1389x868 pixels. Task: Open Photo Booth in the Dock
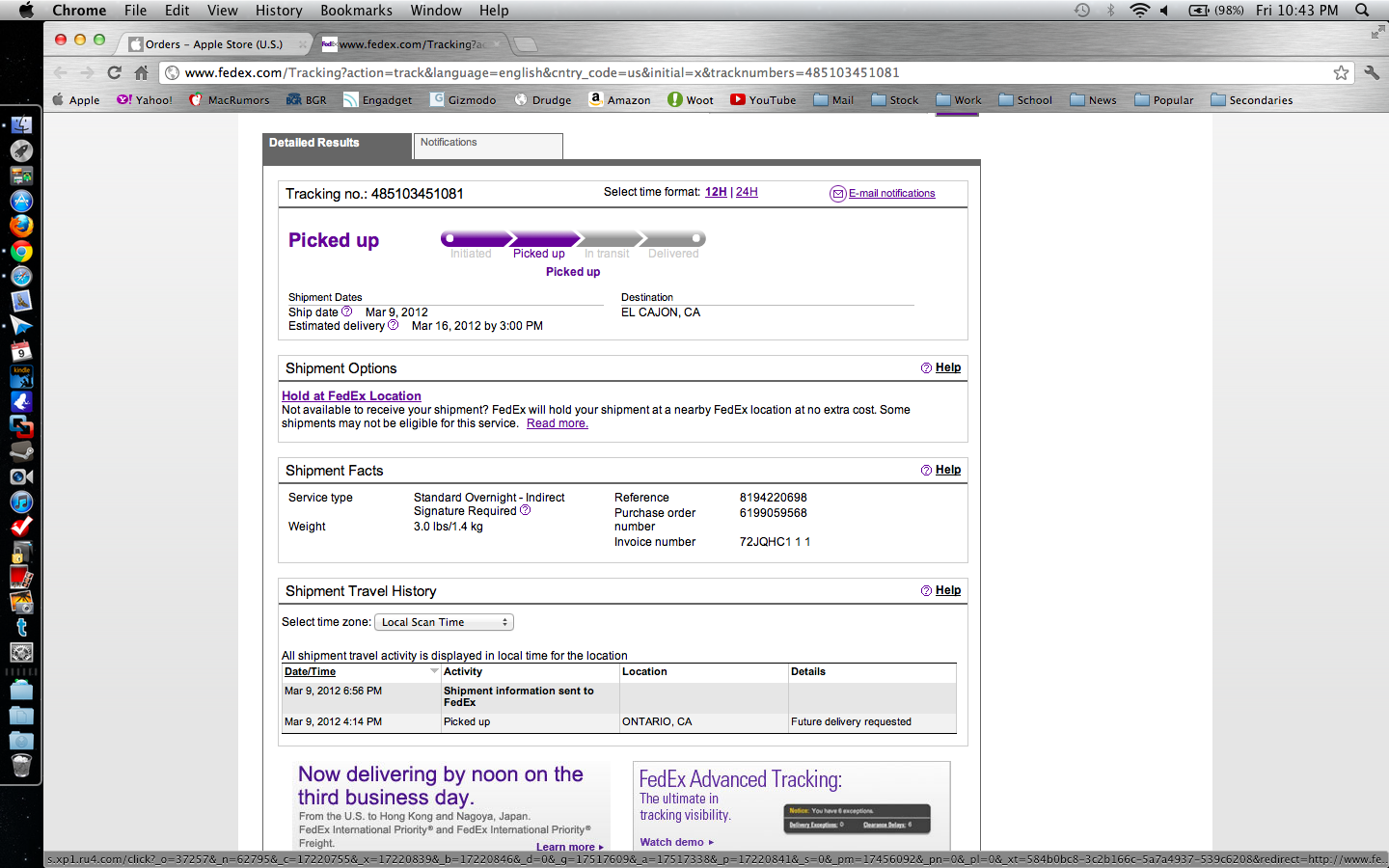point(21,577)
